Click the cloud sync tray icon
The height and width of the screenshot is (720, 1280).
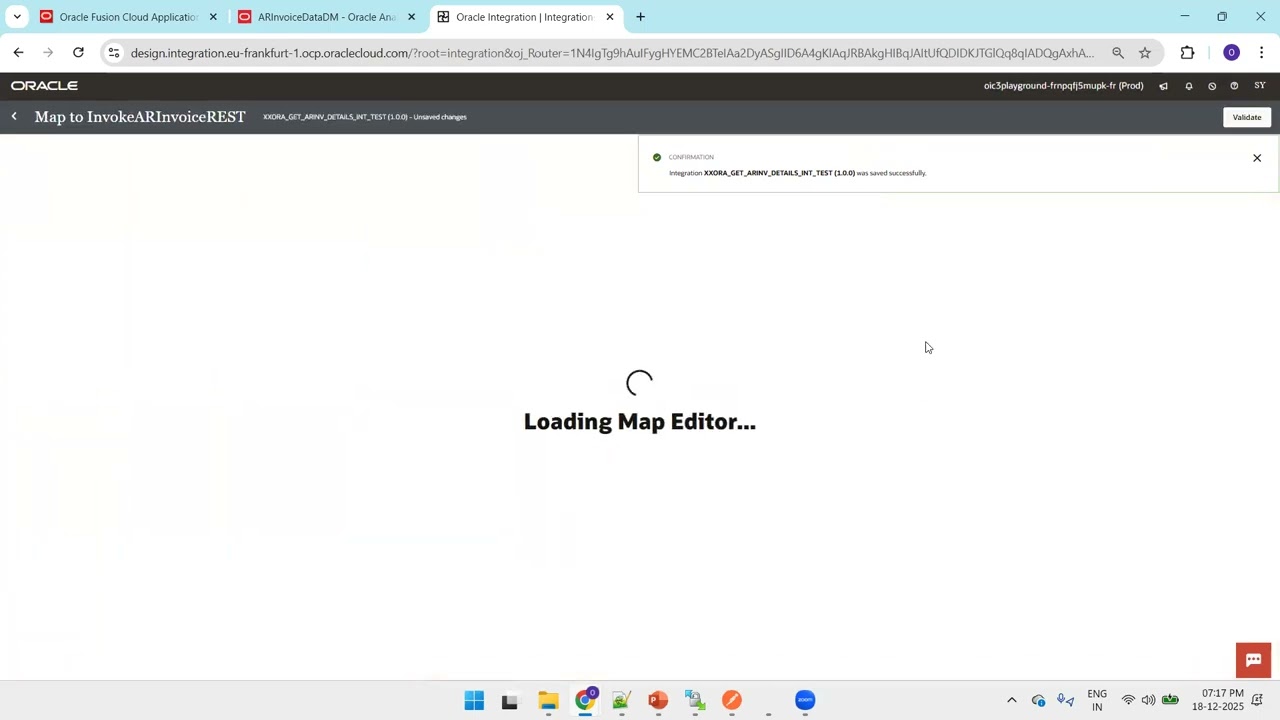[1038, 701]
